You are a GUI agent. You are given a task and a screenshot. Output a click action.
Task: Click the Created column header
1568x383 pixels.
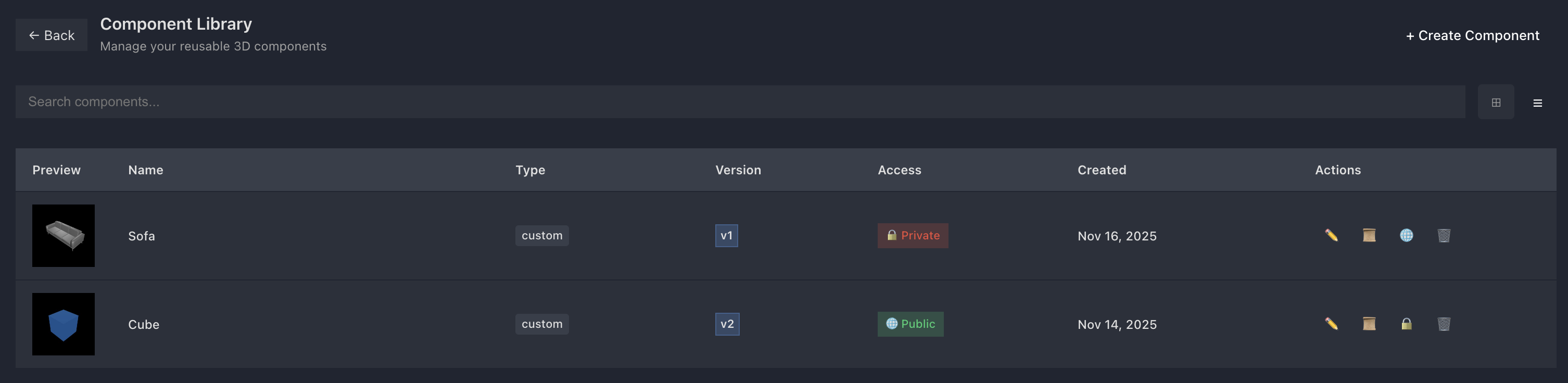click(x=1101, y=170)
